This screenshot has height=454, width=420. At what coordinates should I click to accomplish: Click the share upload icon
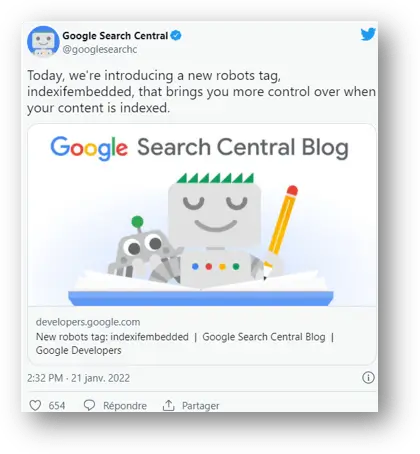pyautogui.click(x=168, y=405)
